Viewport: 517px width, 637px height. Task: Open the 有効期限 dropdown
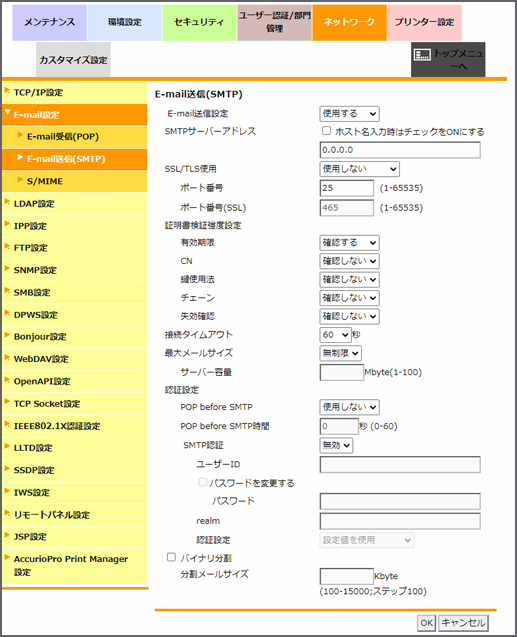coord(349,243)
